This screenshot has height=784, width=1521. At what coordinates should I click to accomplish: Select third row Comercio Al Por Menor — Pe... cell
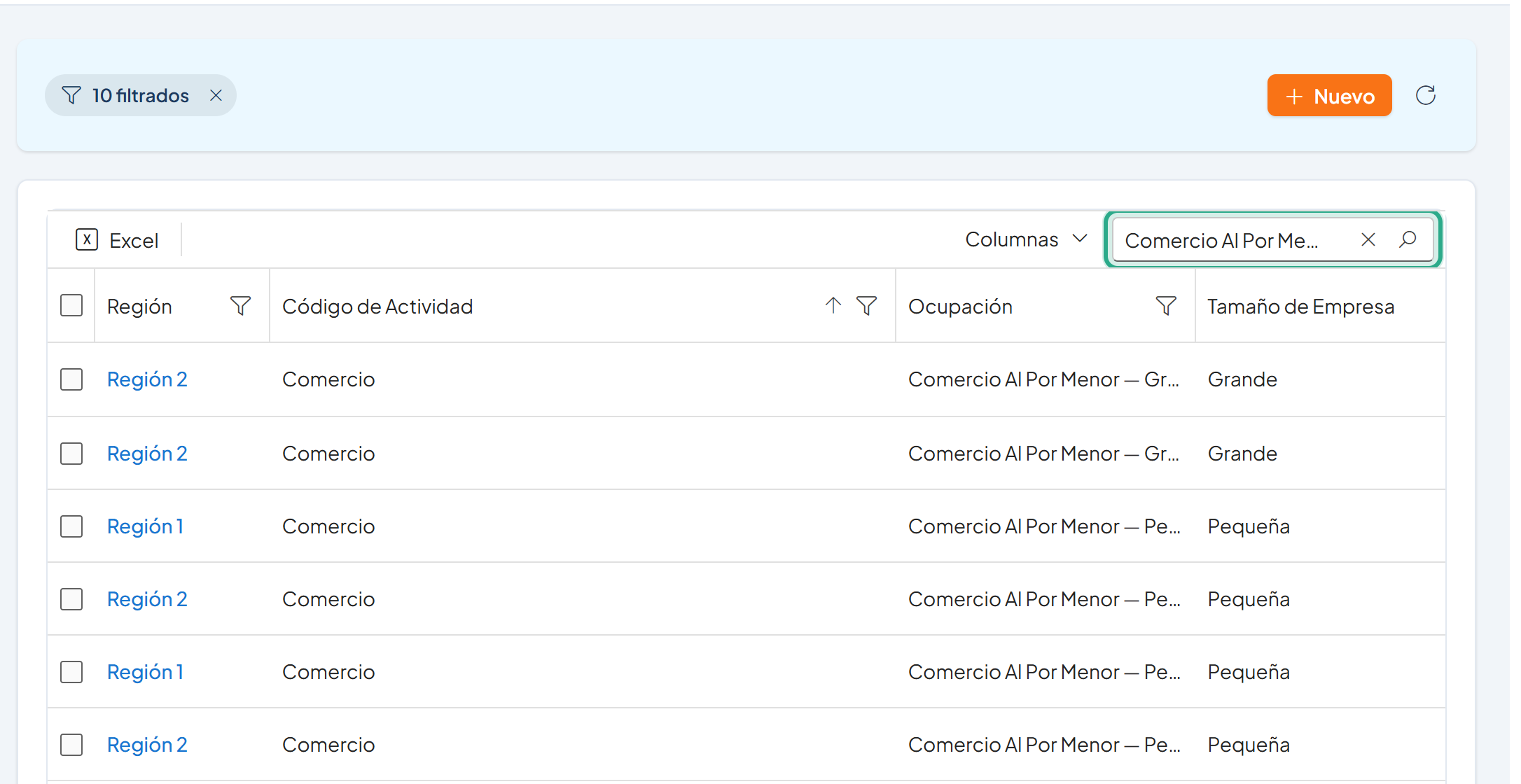1044,526
